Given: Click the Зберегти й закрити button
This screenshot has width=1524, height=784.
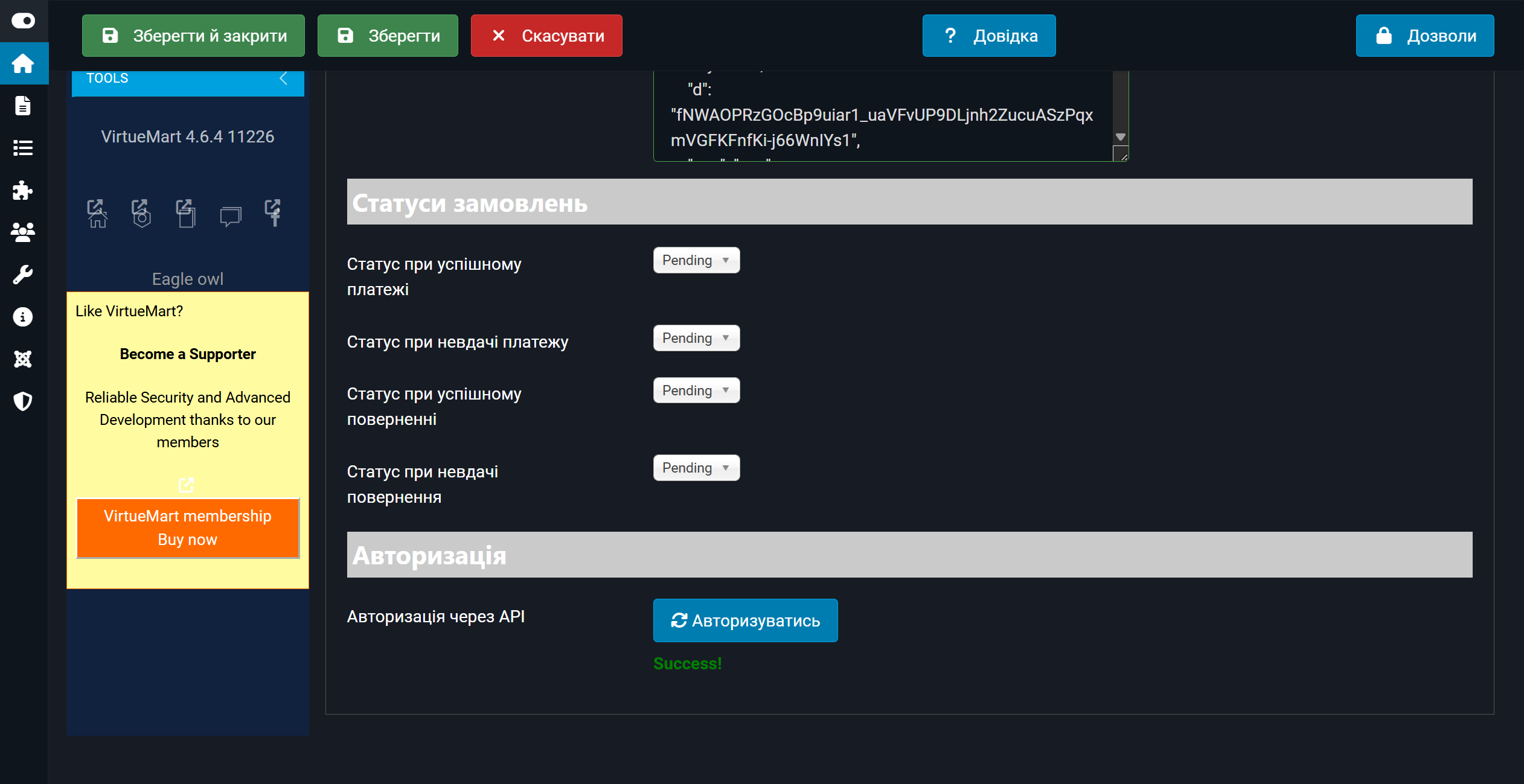Looking at the screenshot, I should click(x=193, y=36).
